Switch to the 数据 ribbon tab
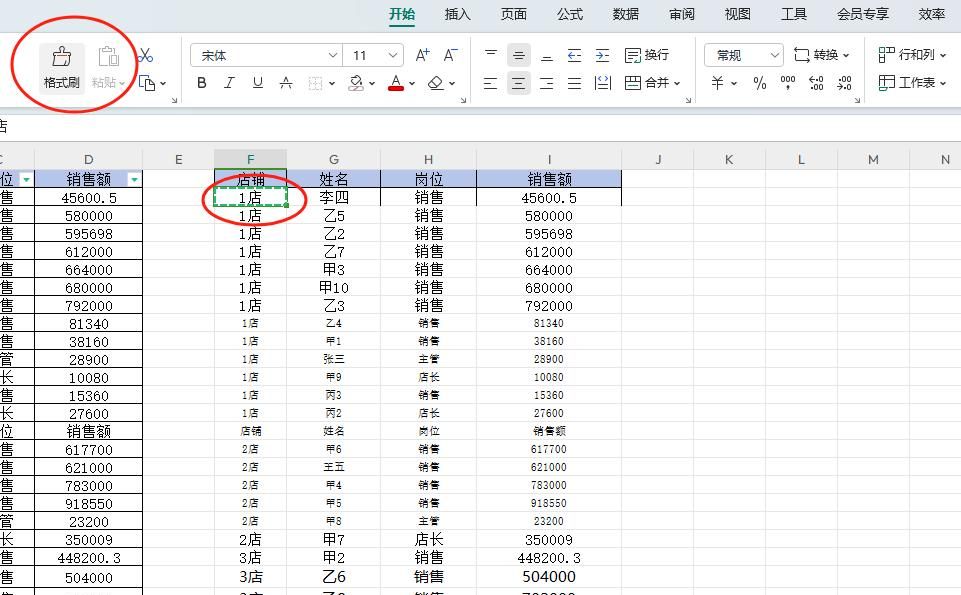Viewport: 961px width, 595px height. pyautogui.click(x=625, y=14)
